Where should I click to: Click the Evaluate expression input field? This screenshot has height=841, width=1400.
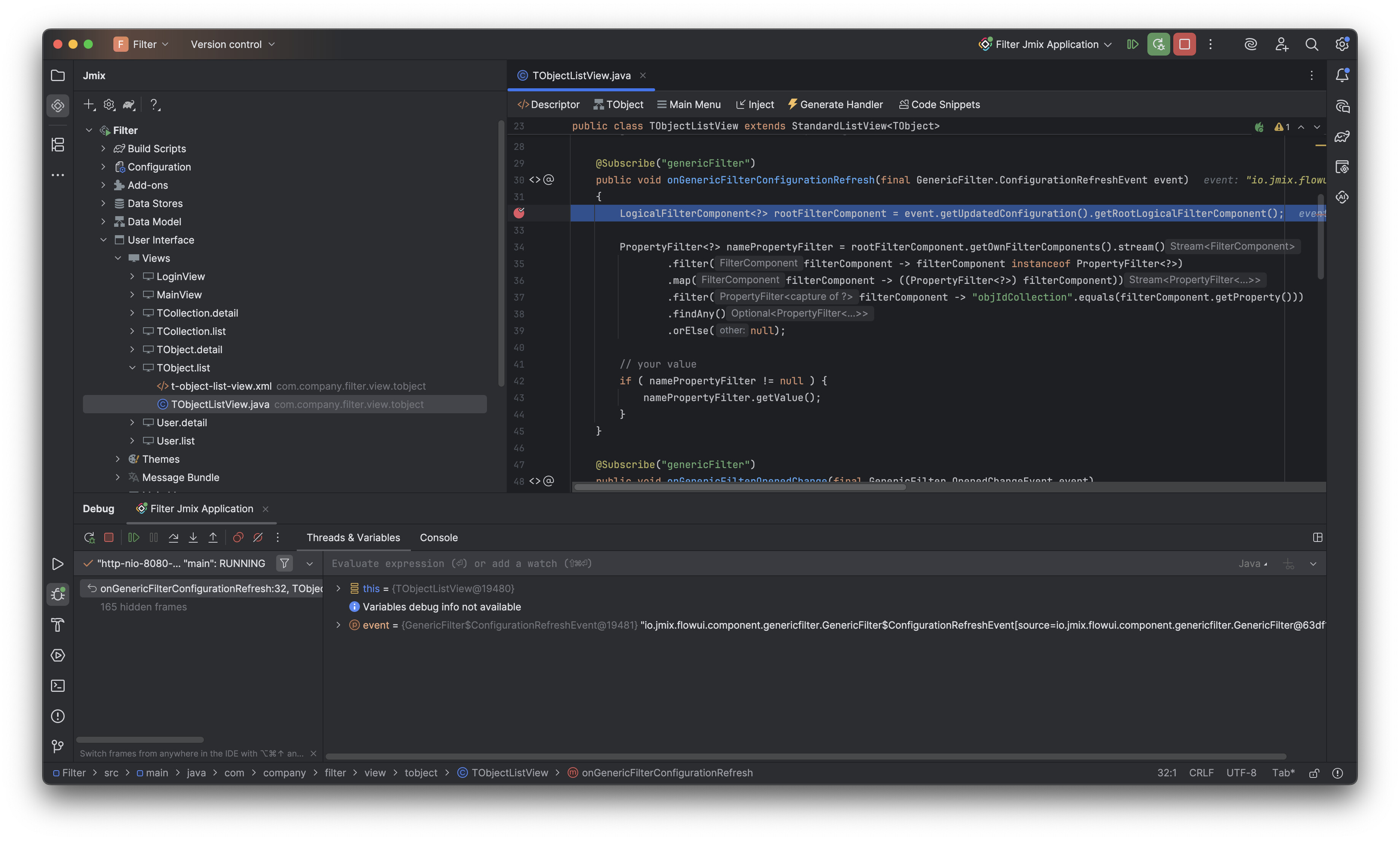(x=776, y=563)
